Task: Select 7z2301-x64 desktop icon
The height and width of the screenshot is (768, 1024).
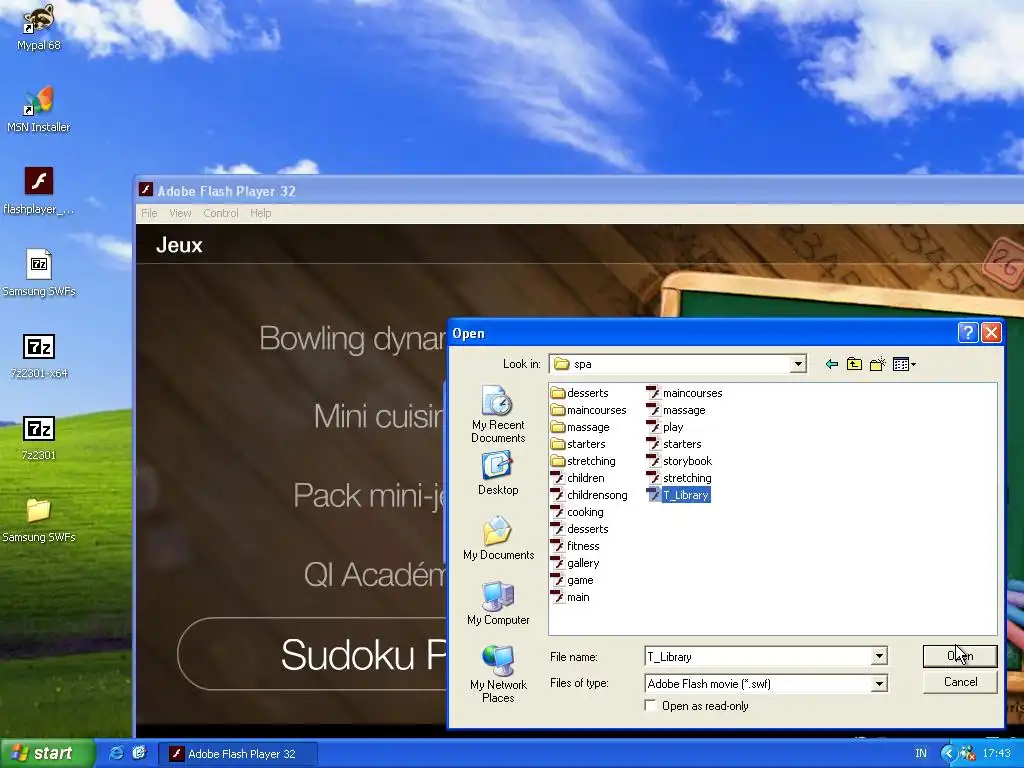Action: coord(38,355)
